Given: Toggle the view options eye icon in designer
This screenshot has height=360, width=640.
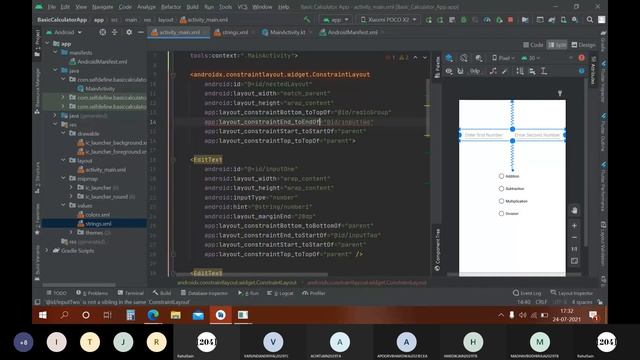Looking at the screenshot, I should (449, 71).
